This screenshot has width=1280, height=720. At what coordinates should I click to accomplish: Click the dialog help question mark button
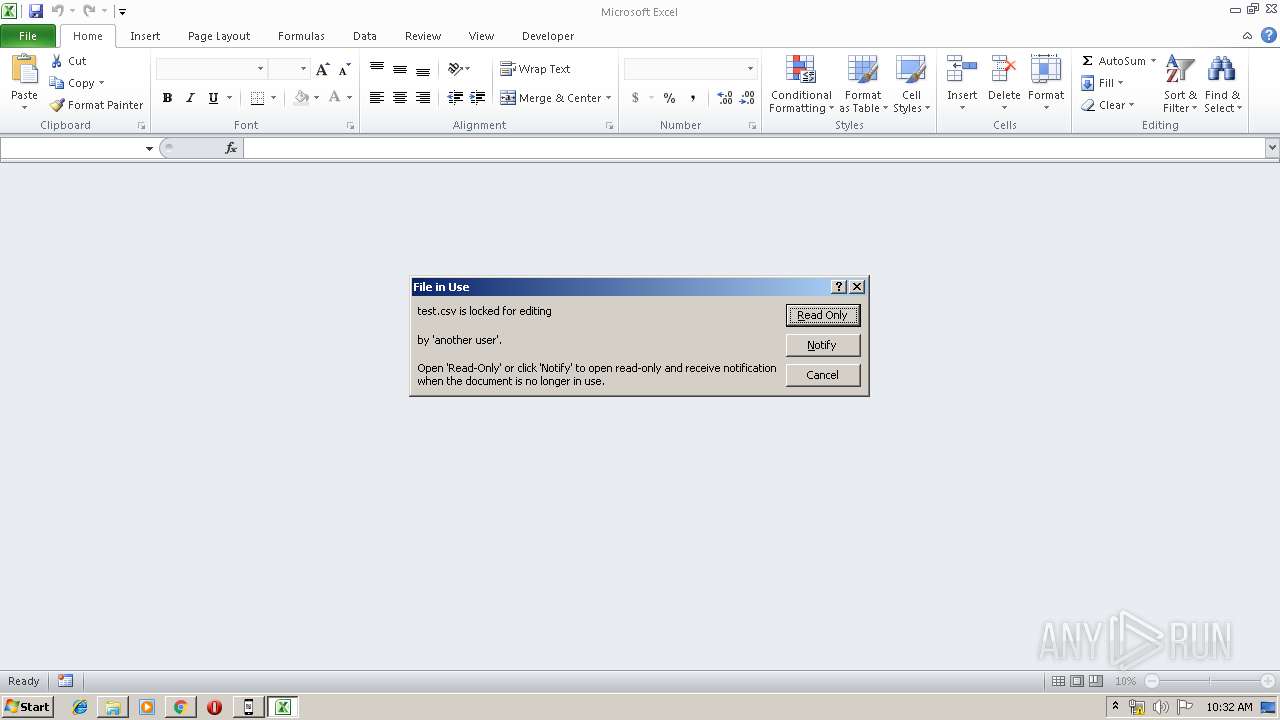[x=839, y=287]
